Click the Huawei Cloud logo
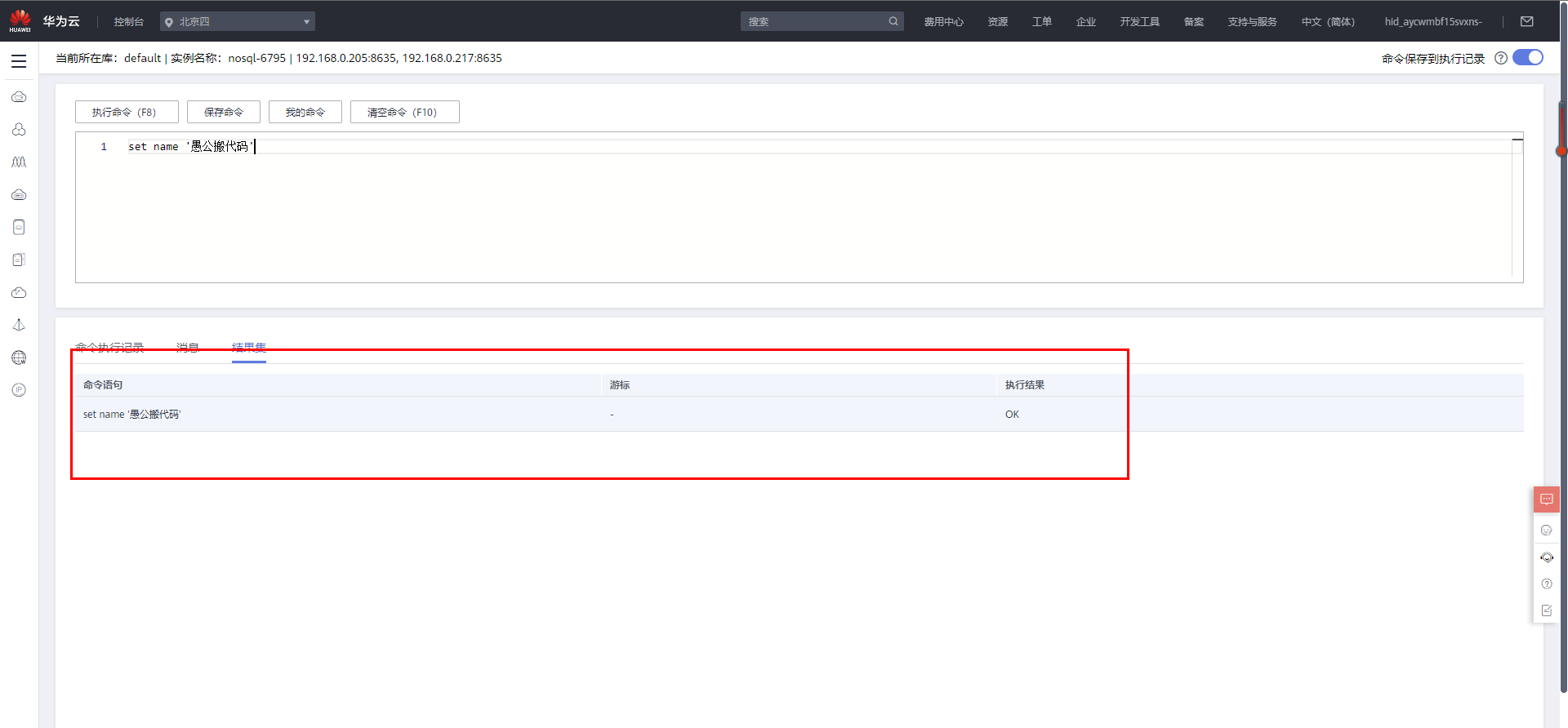The height and width of the screenshot is (728, 1568). tap(45, 21)
